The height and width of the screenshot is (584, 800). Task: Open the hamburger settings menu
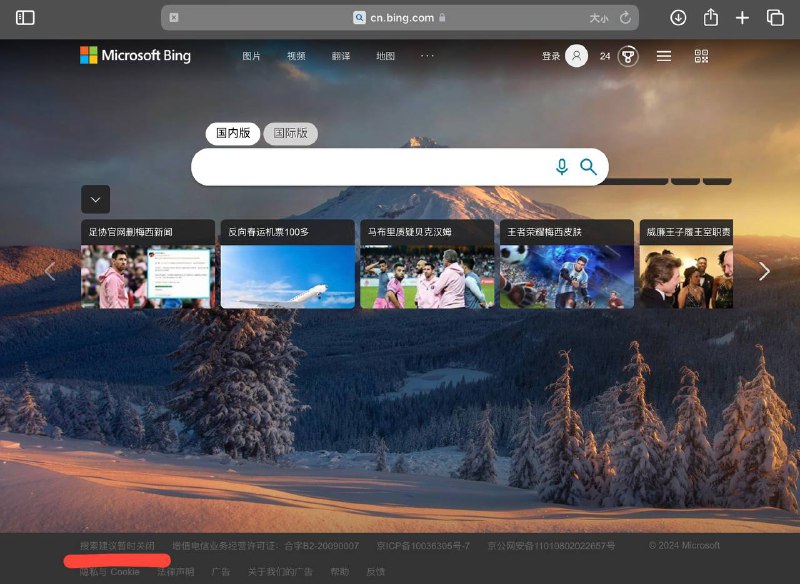pos(664,57)
